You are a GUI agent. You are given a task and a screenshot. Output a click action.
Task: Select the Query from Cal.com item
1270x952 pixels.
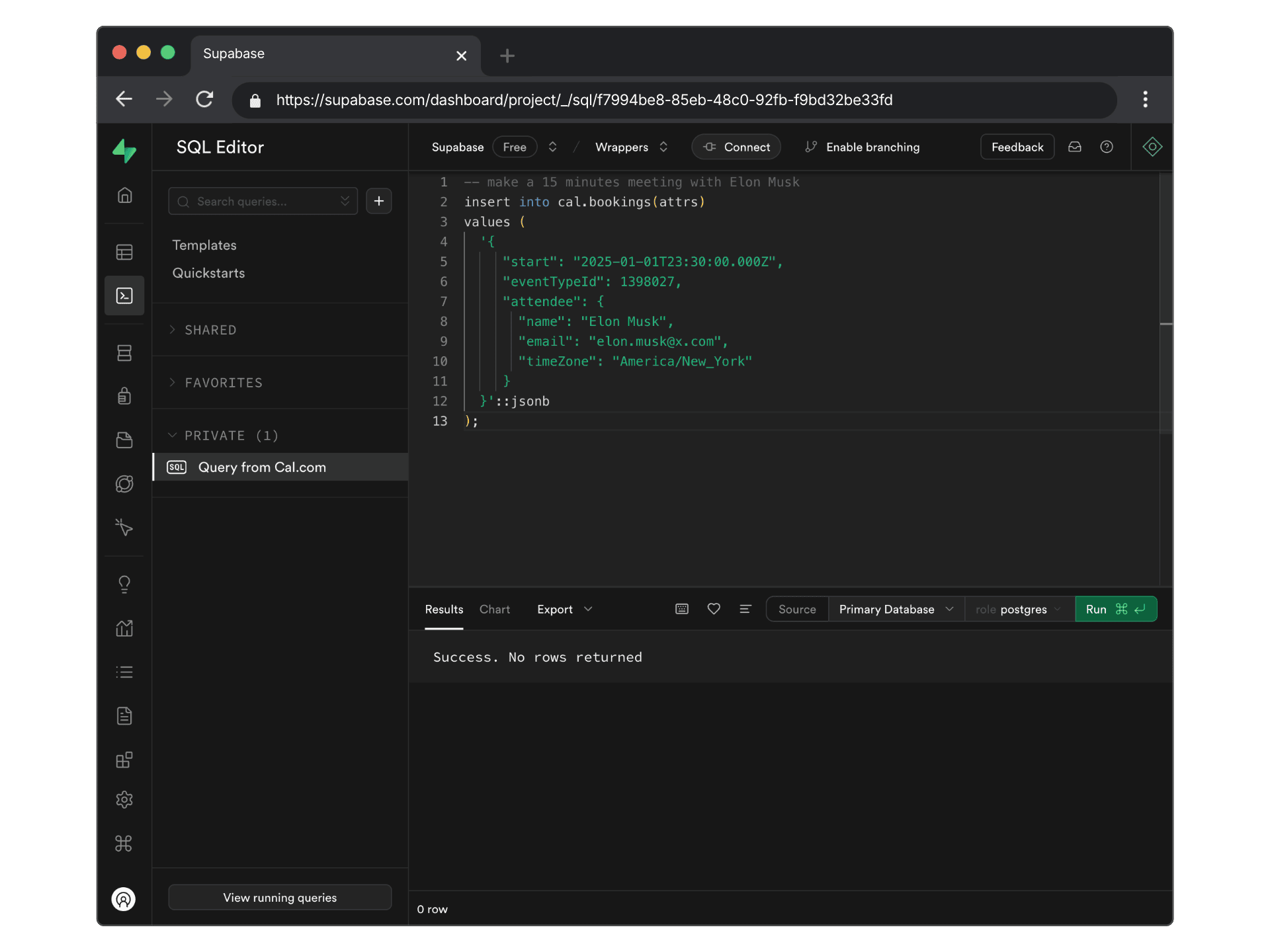(280, 467)
